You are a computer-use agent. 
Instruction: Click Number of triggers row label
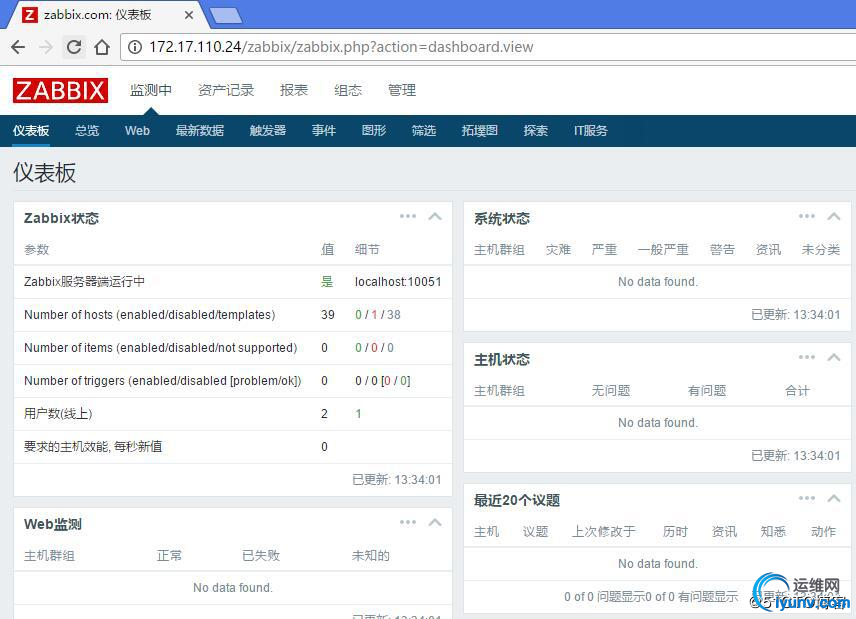[163, 381]
